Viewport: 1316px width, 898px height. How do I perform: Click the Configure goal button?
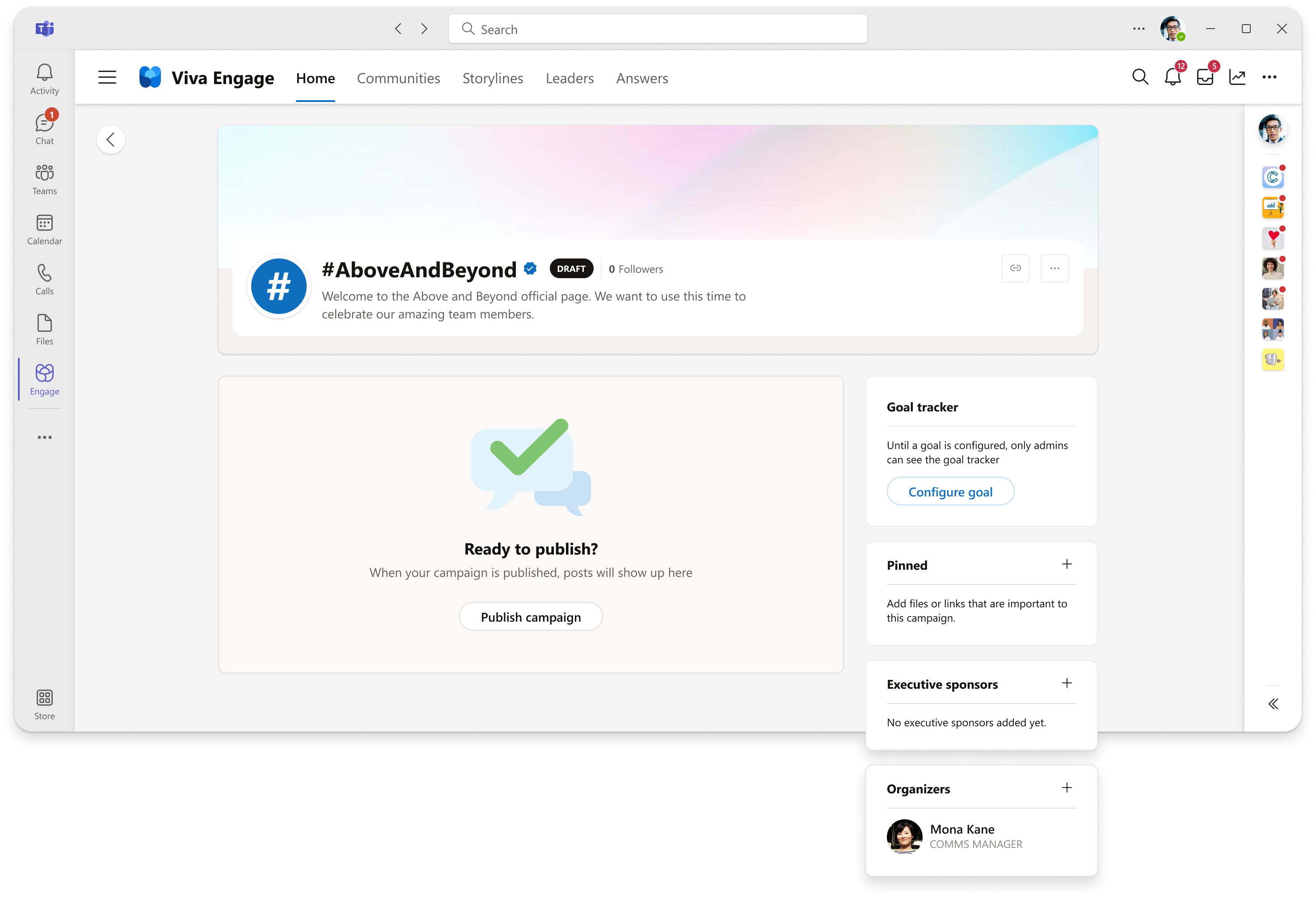coord(951,491)
